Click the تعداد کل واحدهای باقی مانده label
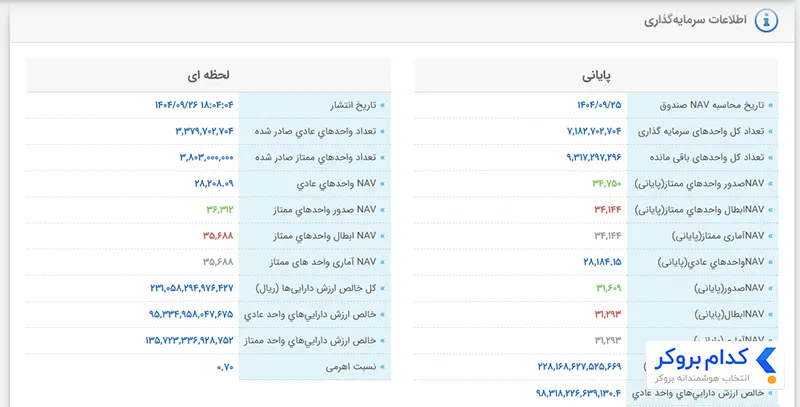This screenshot has width=800, height=407. click(707, 158)
